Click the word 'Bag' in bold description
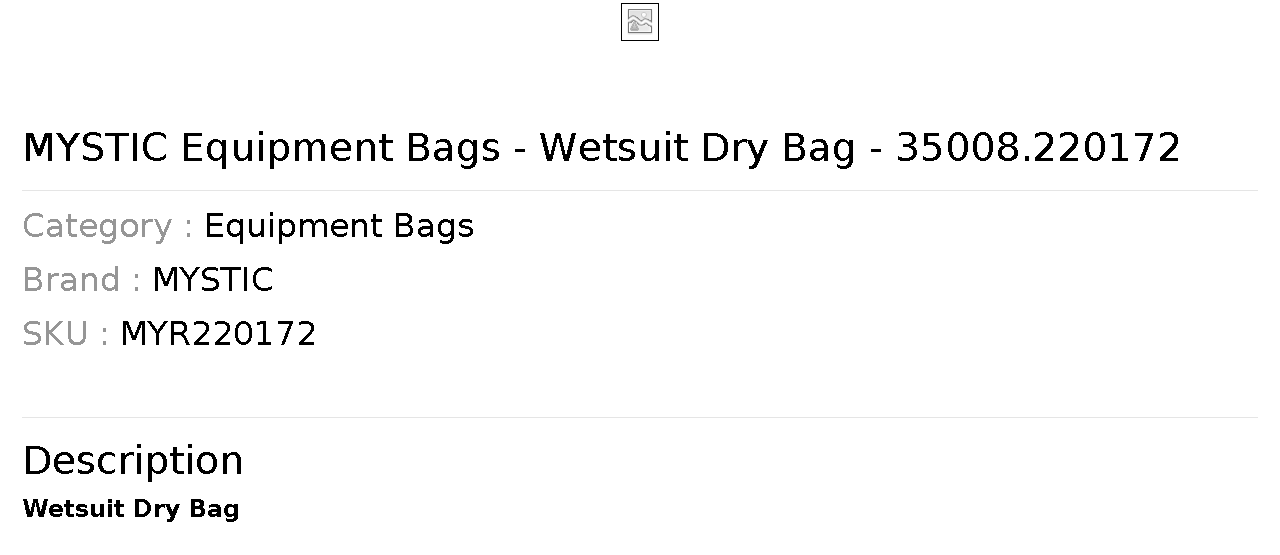 click(214, 510)
